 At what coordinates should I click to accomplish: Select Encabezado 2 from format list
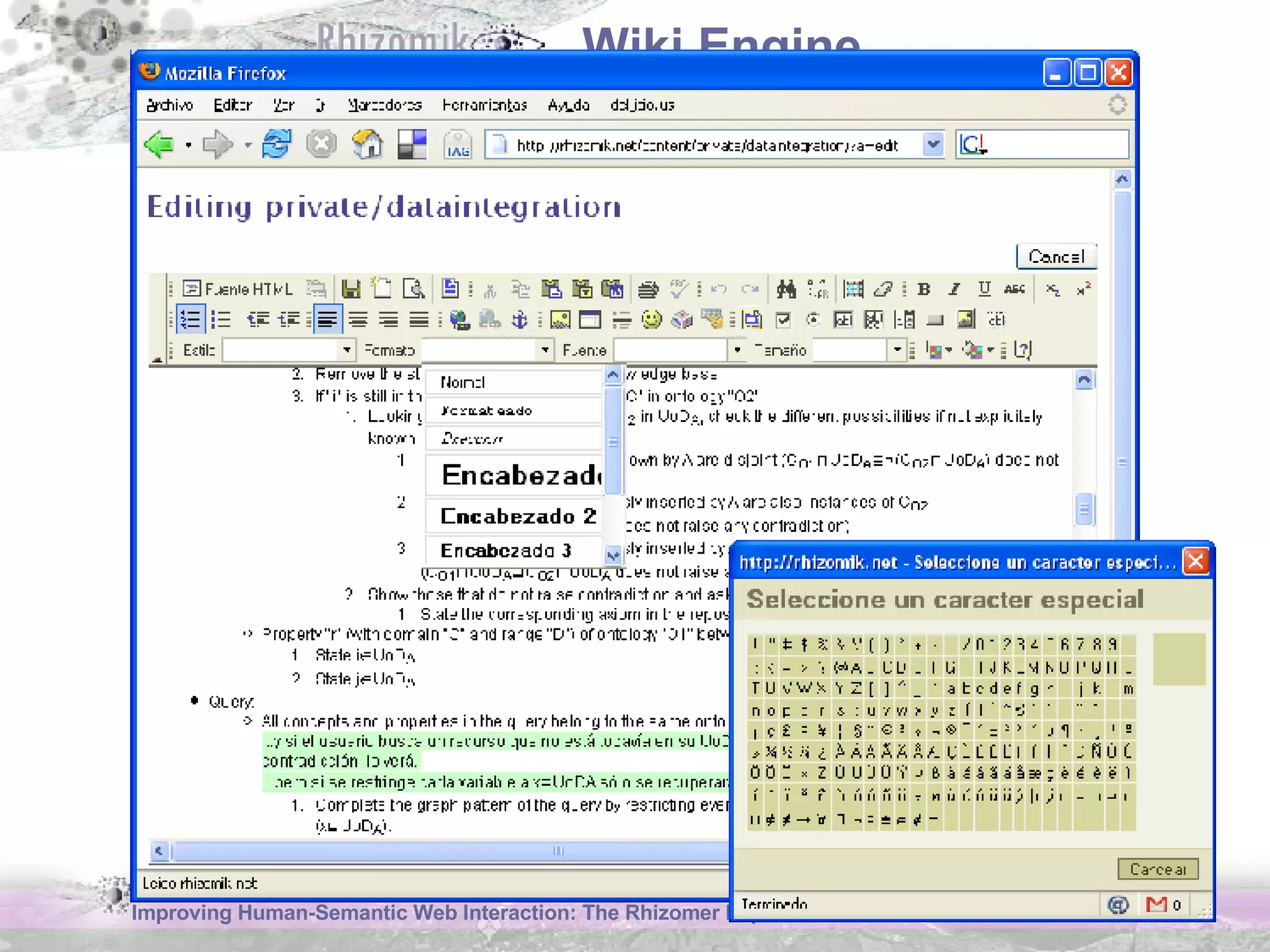513,516
